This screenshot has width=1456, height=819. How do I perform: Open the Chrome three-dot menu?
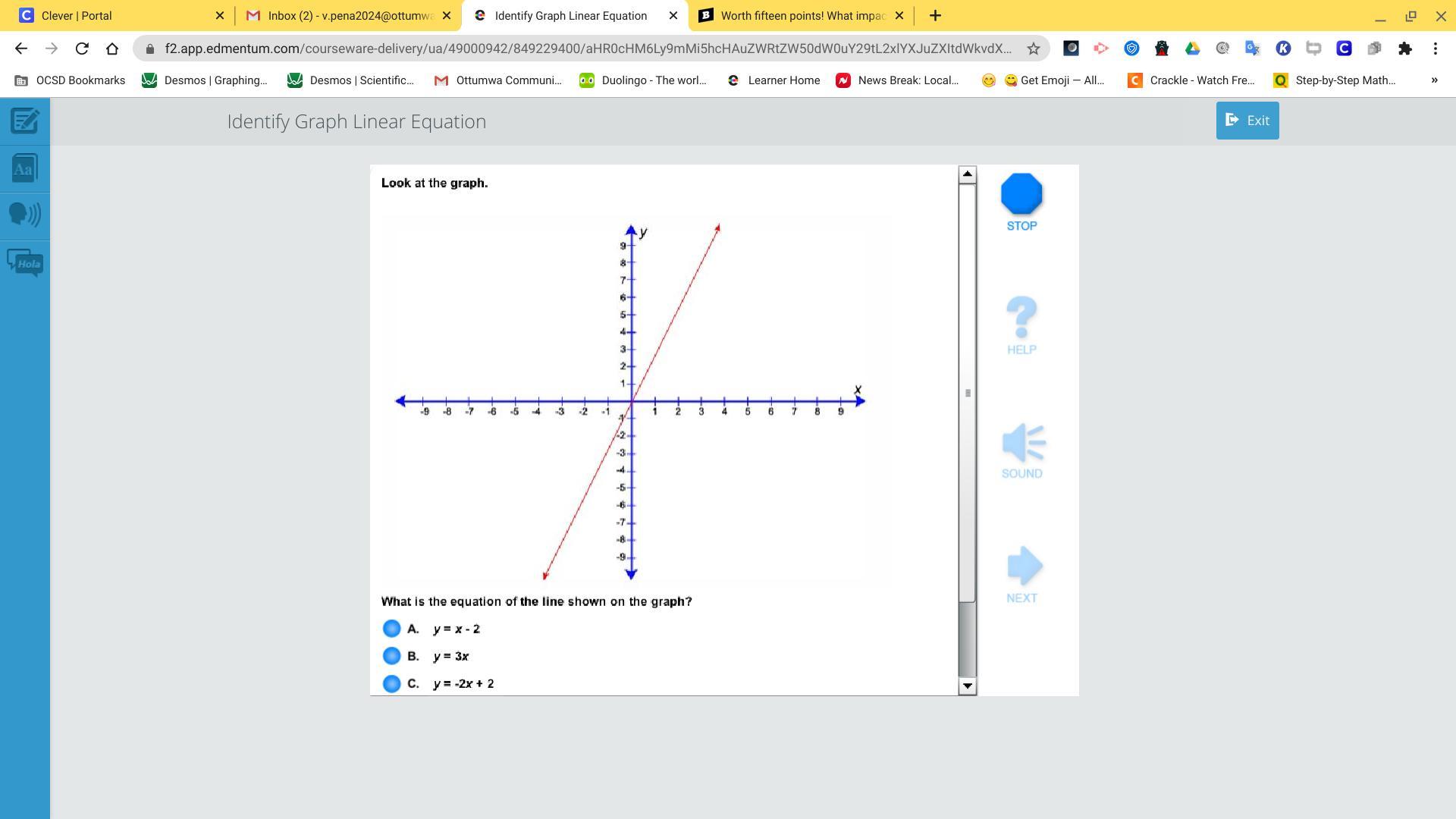pos(1435,49)
